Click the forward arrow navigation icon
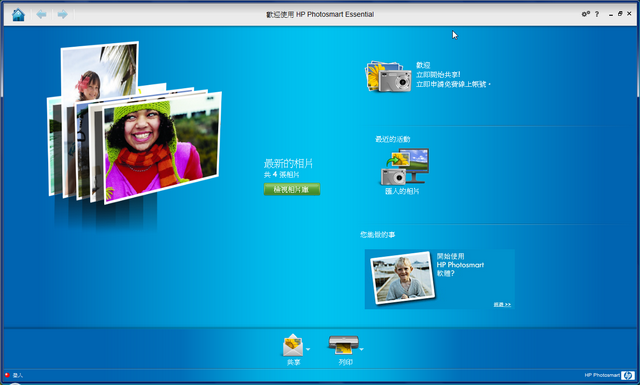This screenshot has width=640, height=385. coord(62,15)
